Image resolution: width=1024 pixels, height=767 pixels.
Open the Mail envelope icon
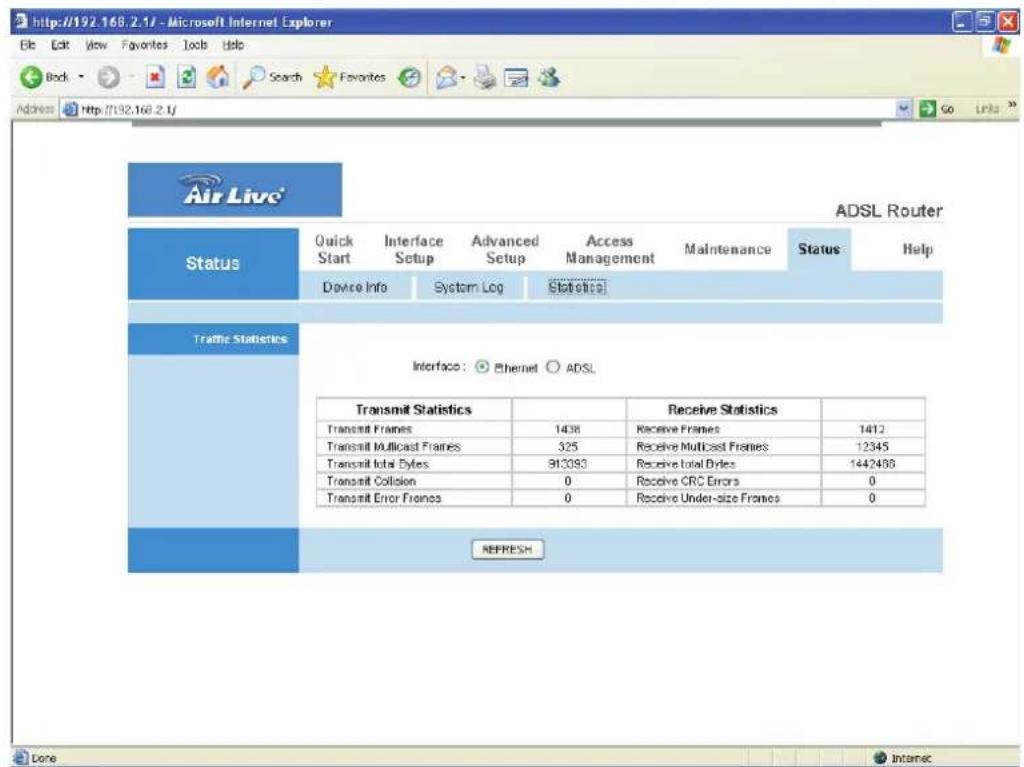click(x=446, y=78)
